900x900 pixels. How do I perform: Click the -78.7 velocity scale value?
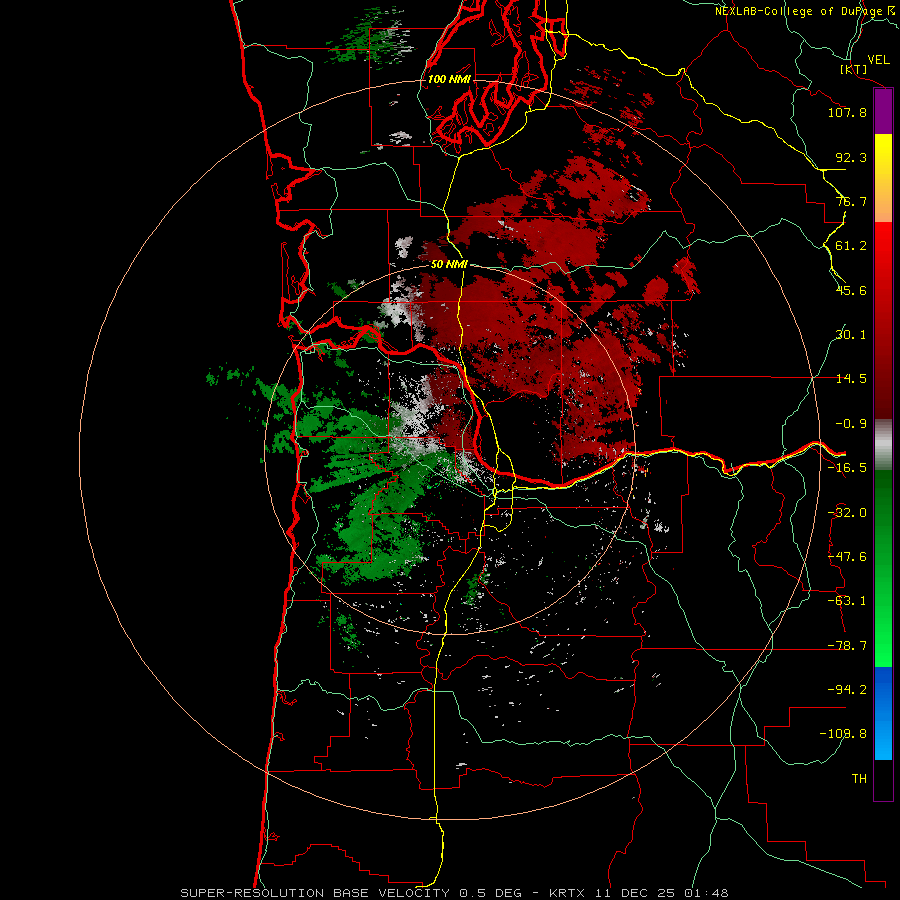pos(847,646)
